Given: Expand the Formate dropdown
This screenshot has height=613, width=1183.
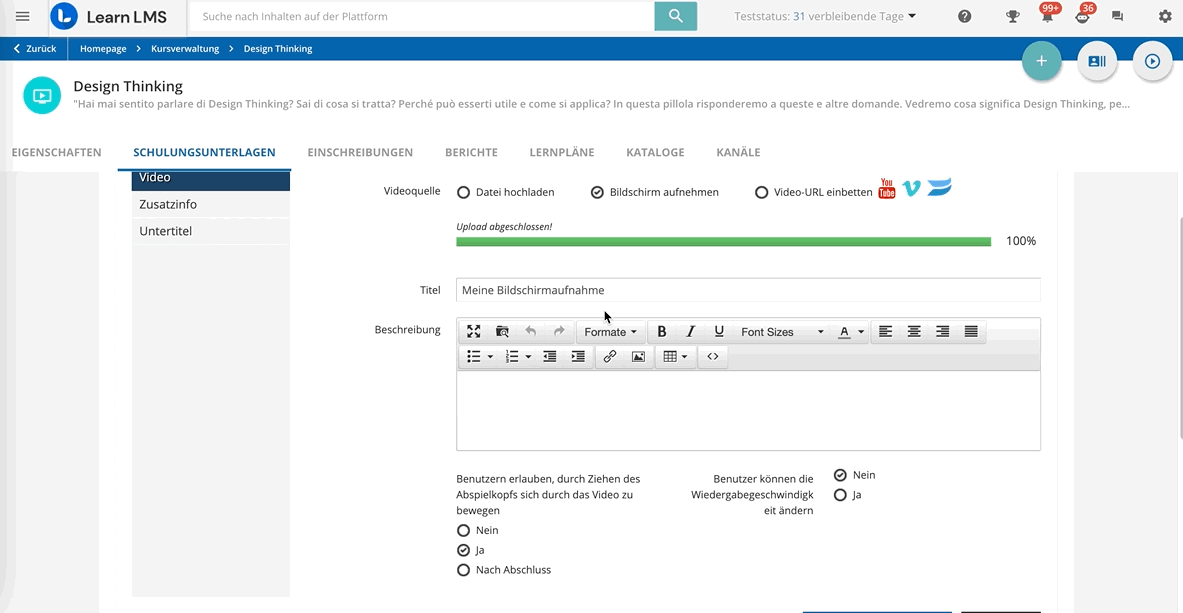Looking at the screenshot, I should (x=610, y=332).
